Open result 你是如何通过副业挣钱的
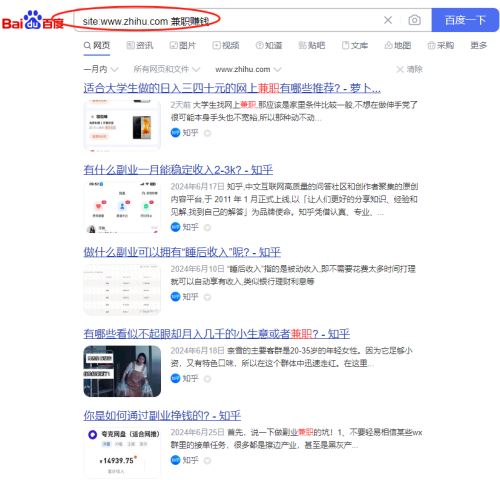Viewport: 500px width, 480px height. click(x=162, y=415)
